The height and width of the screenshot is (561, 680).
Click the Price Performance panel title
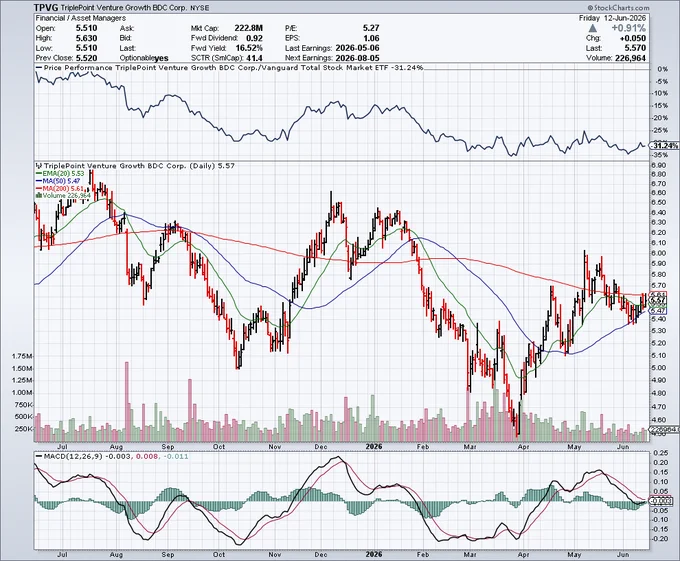click(x=232, y=68)
